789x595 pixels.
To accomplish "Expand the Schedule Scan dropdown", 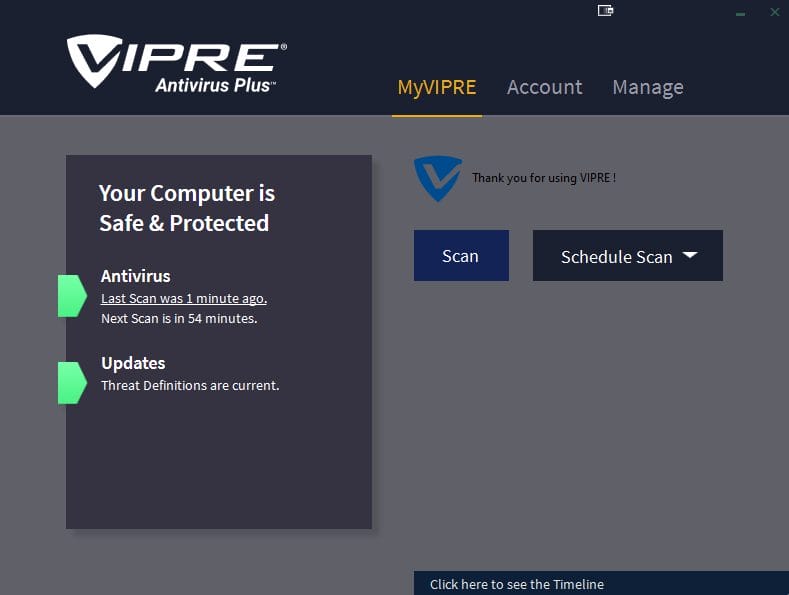I will pyautogui.click(x=628, y=255).
